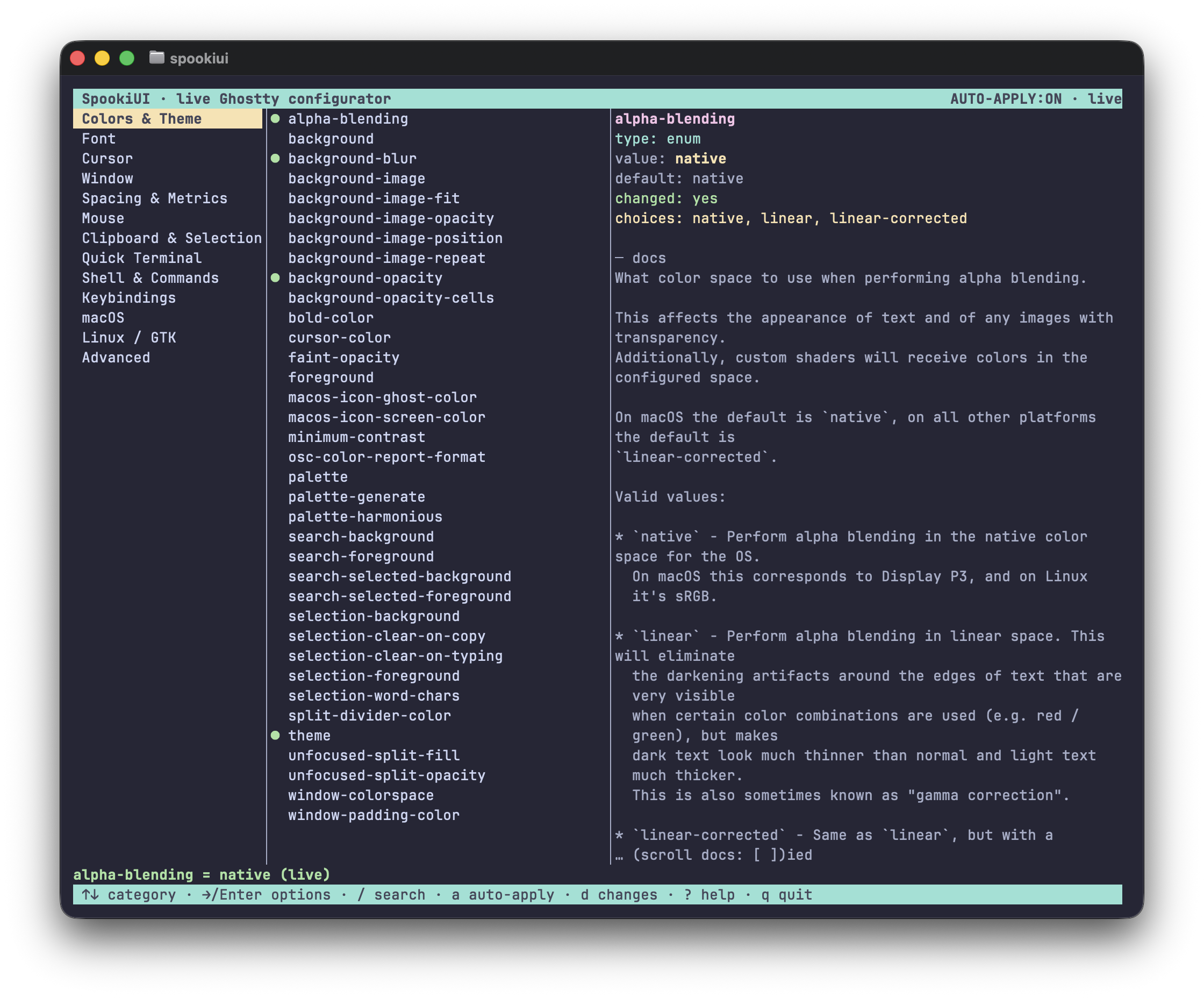The width and height of the screenshot is (1204, 998).
Task: Click the green changed dot beside alpha-blending
Action: (275, 119)
